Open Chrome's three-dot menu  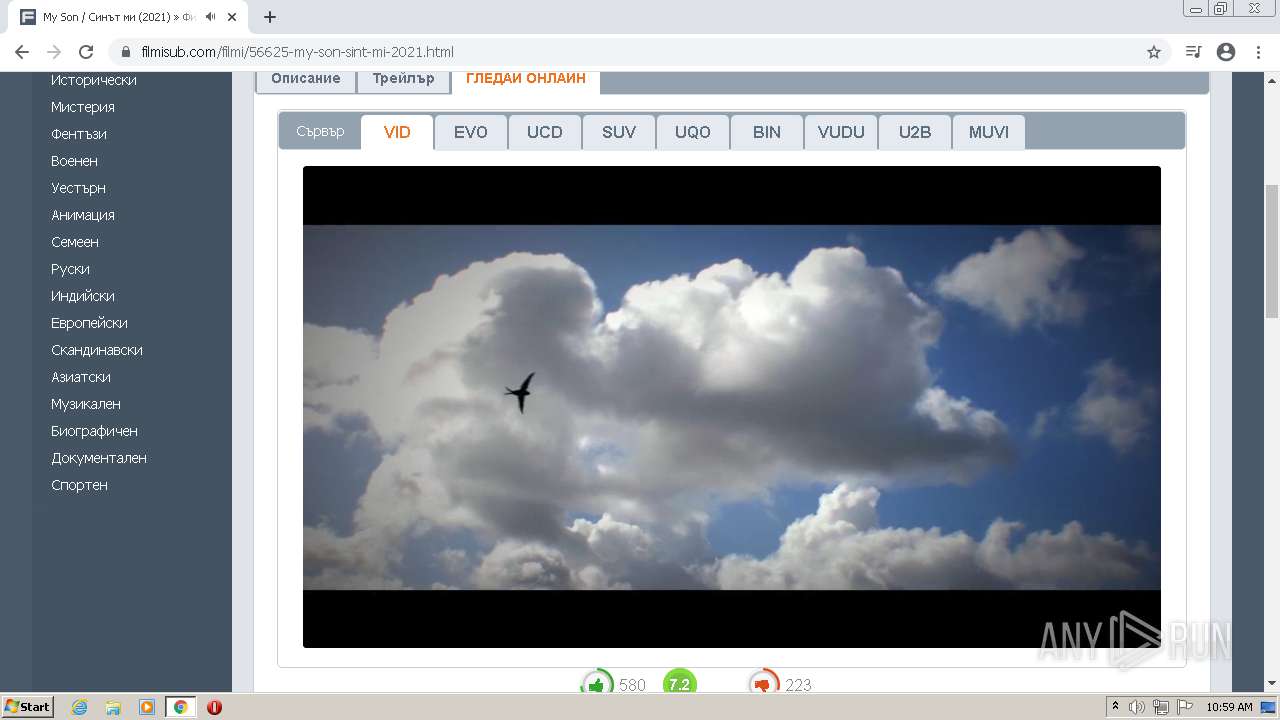pyautogui.click(x=1258, y=52)
